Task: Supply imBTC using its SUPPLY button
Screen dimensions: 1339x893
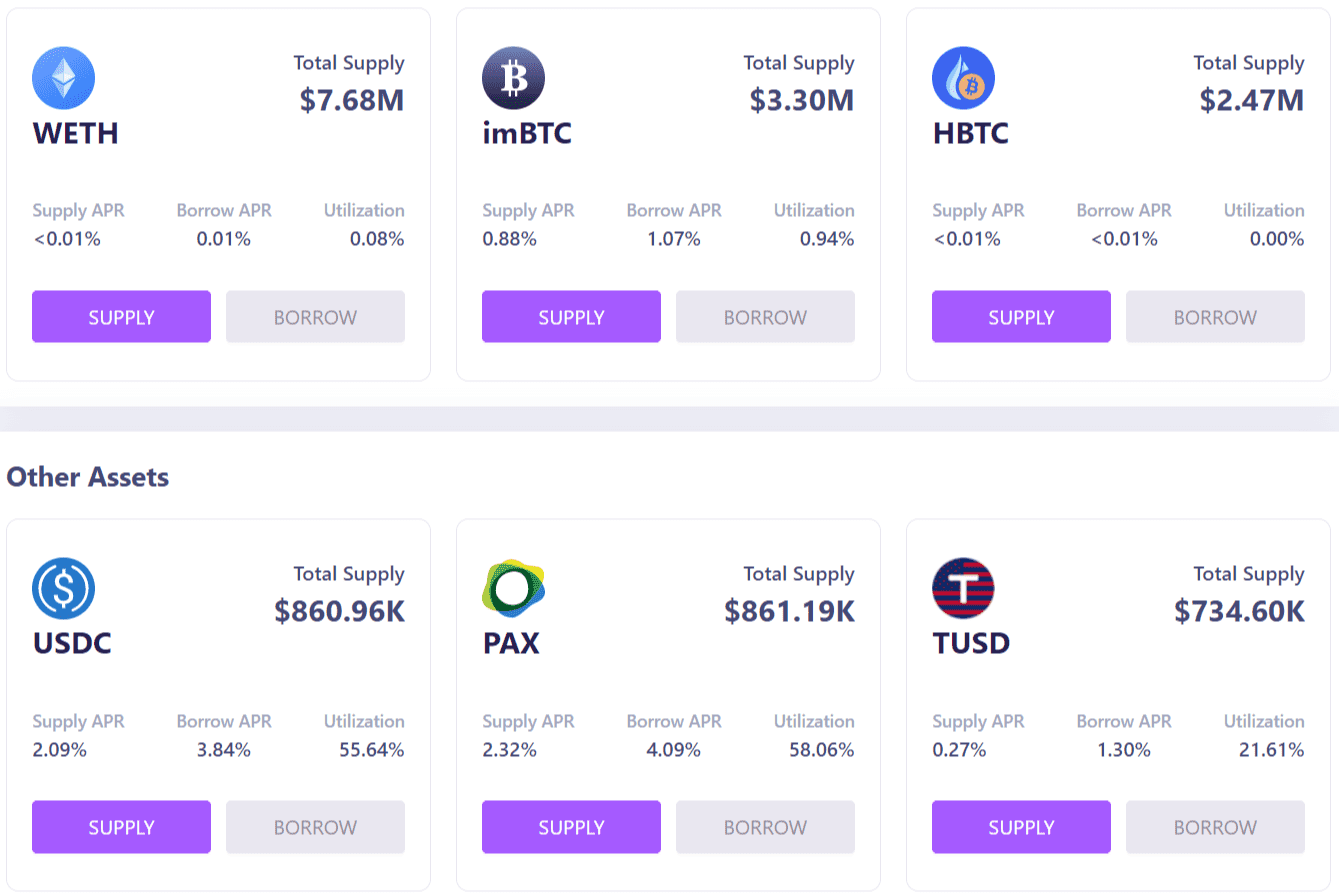Action: [x=571, y=317]
